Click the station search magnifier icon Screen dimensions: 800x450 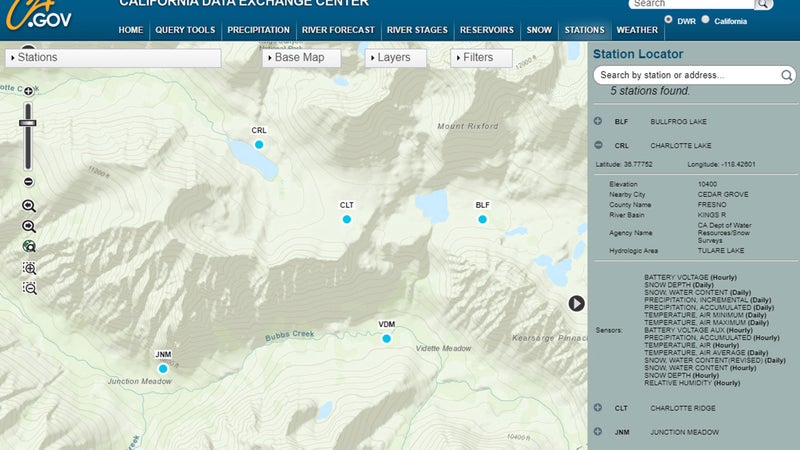(x=786, y=76)
